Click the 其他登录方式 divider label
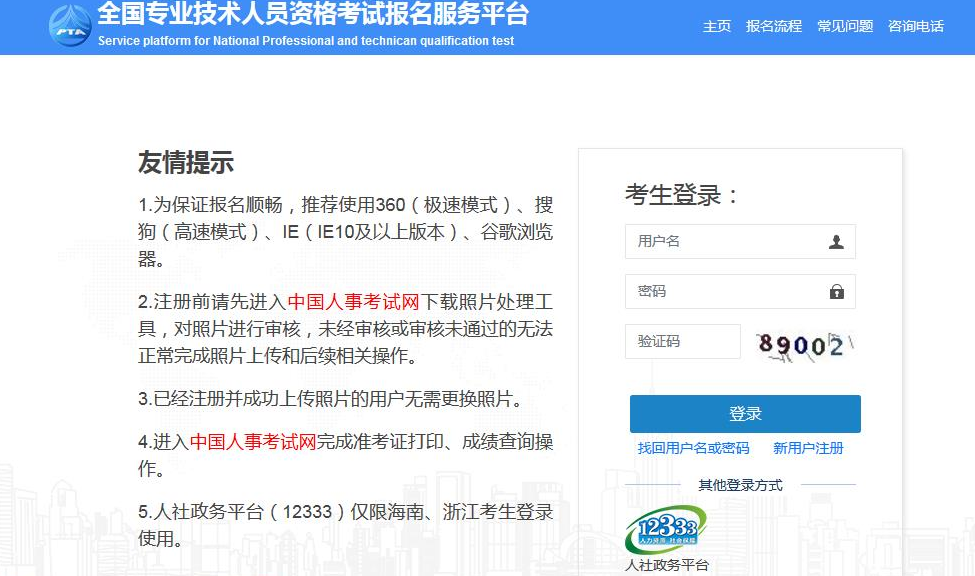This screenshot has width=975, height=576. pyautogui.click(x=740, y=485)
